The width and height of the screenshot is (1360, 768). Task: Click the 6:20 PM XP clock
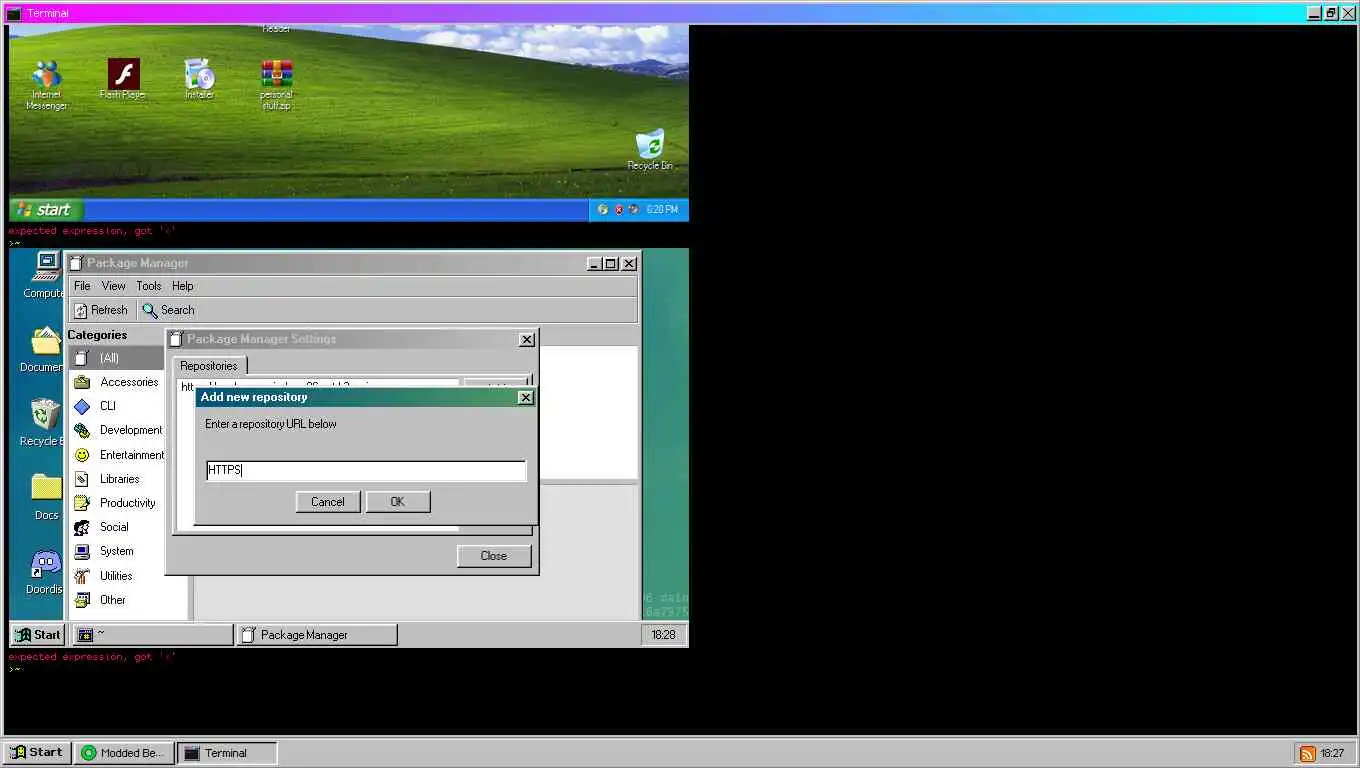point(662,210)
